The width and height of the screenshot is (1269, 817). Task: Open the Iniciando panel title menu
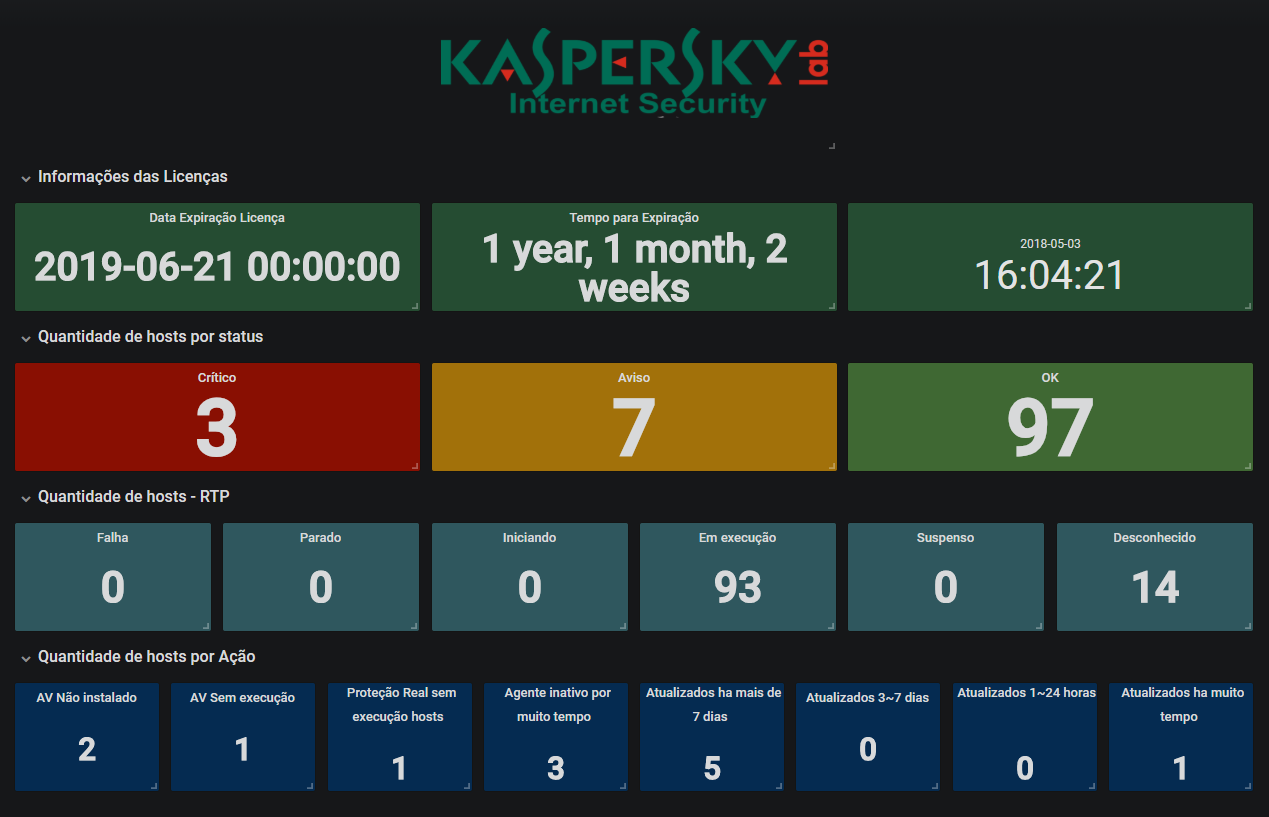[x=530, y=538]
